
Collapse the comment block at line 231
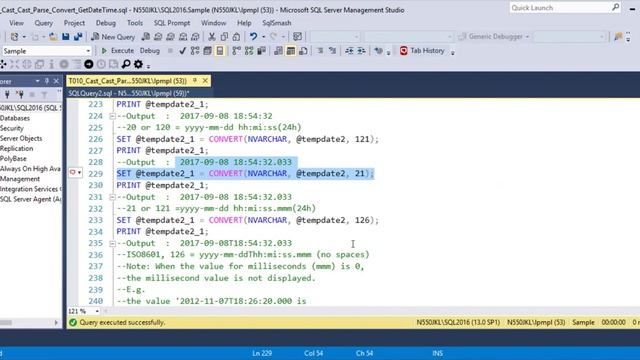112,197
